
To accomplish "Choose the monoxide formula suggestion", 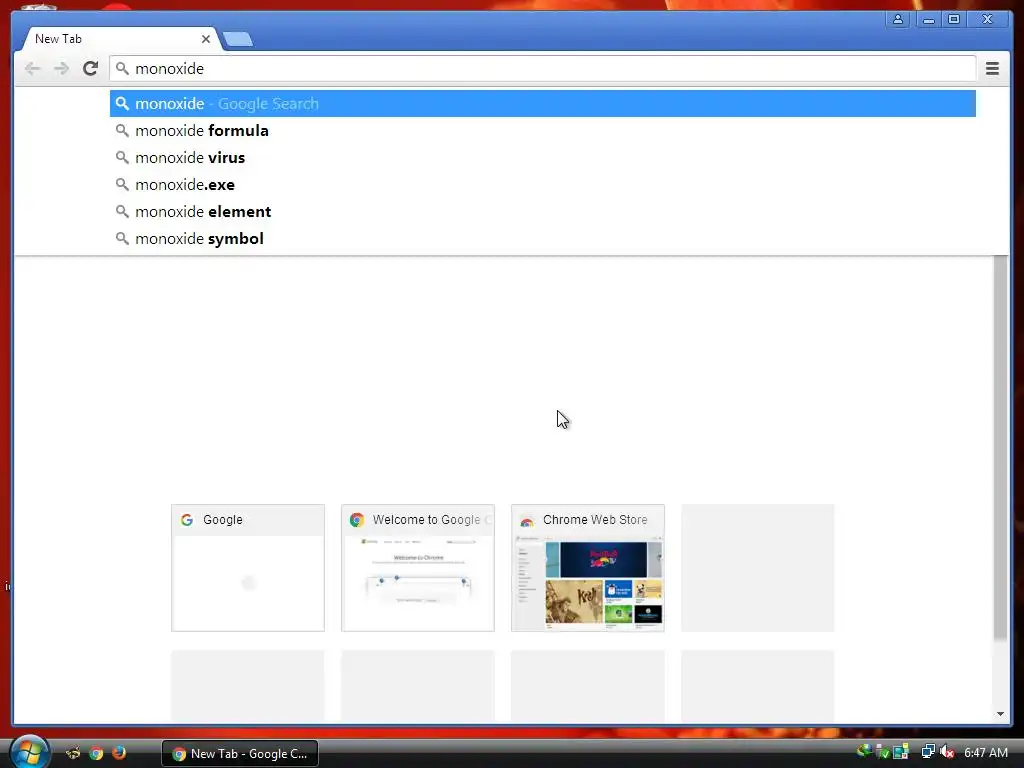I will pos(542,131).
